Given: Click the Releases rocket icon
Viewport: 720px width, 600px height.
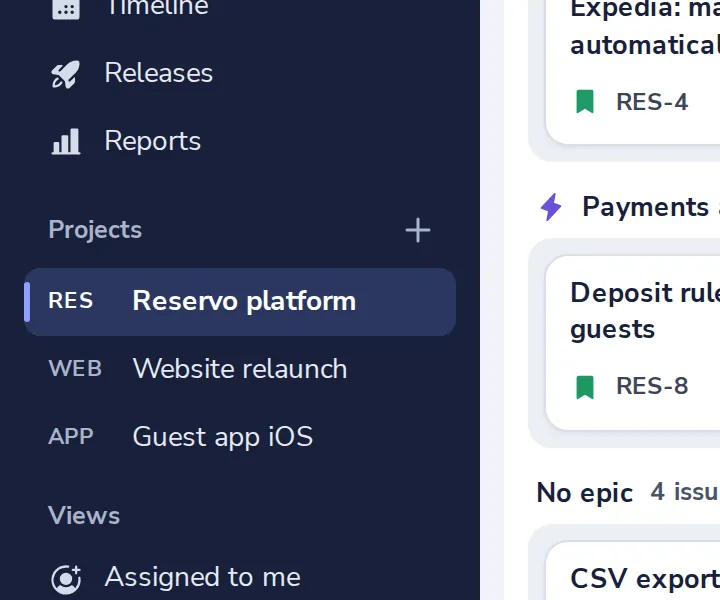Looking at the screenshot, I should click(65, 74).
